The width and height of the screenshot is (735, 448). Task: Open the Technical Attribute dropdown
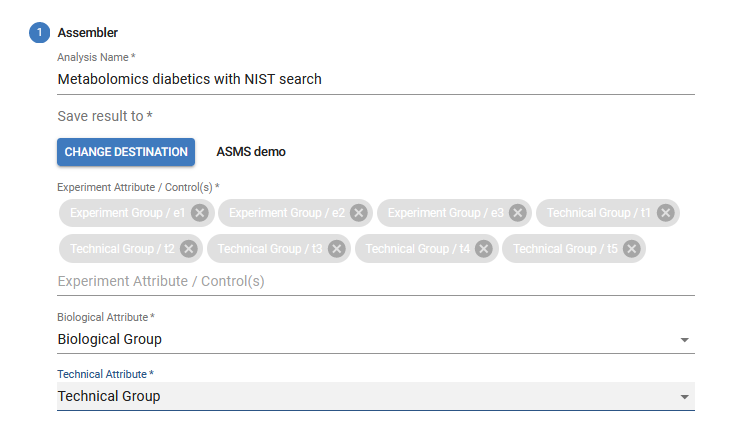pyautogui.click(x=375, y=396)
